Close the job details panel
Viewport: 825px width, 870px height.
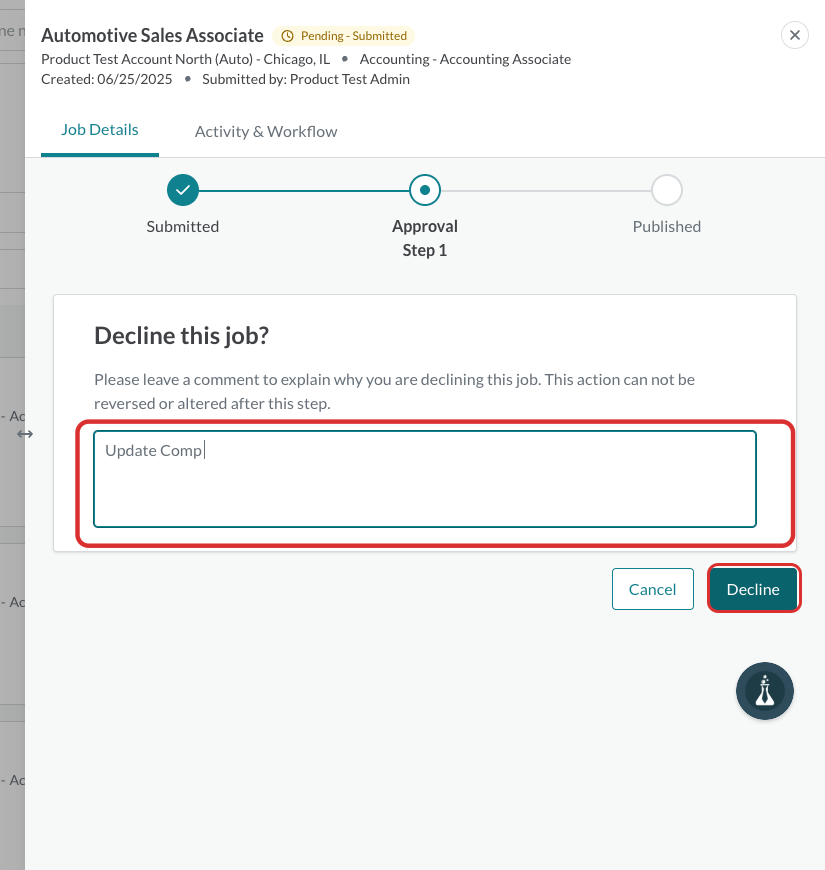(x=794, y=35)
